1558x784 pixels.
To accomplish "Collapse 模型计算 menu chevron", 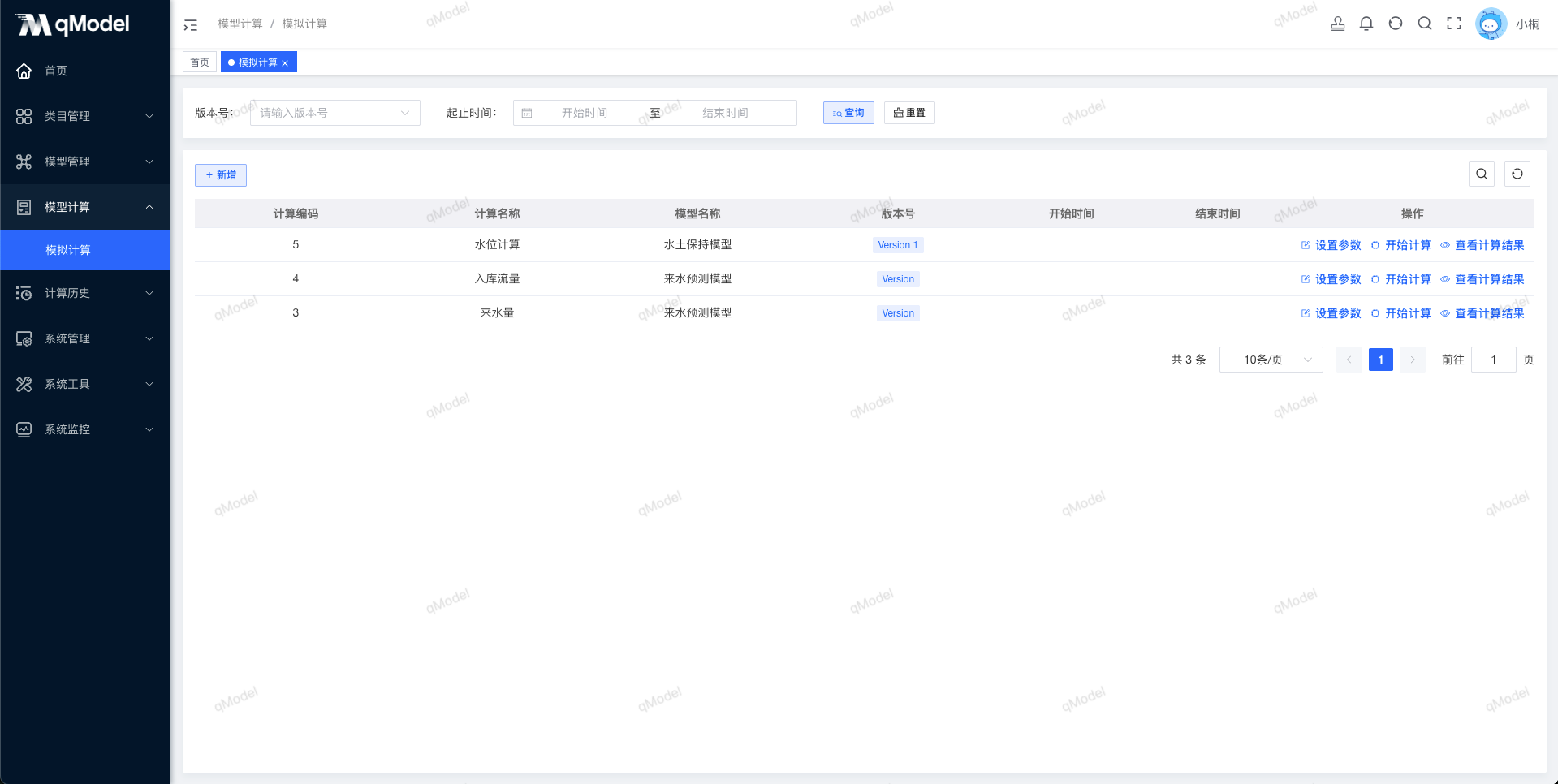I will (149, 207).
